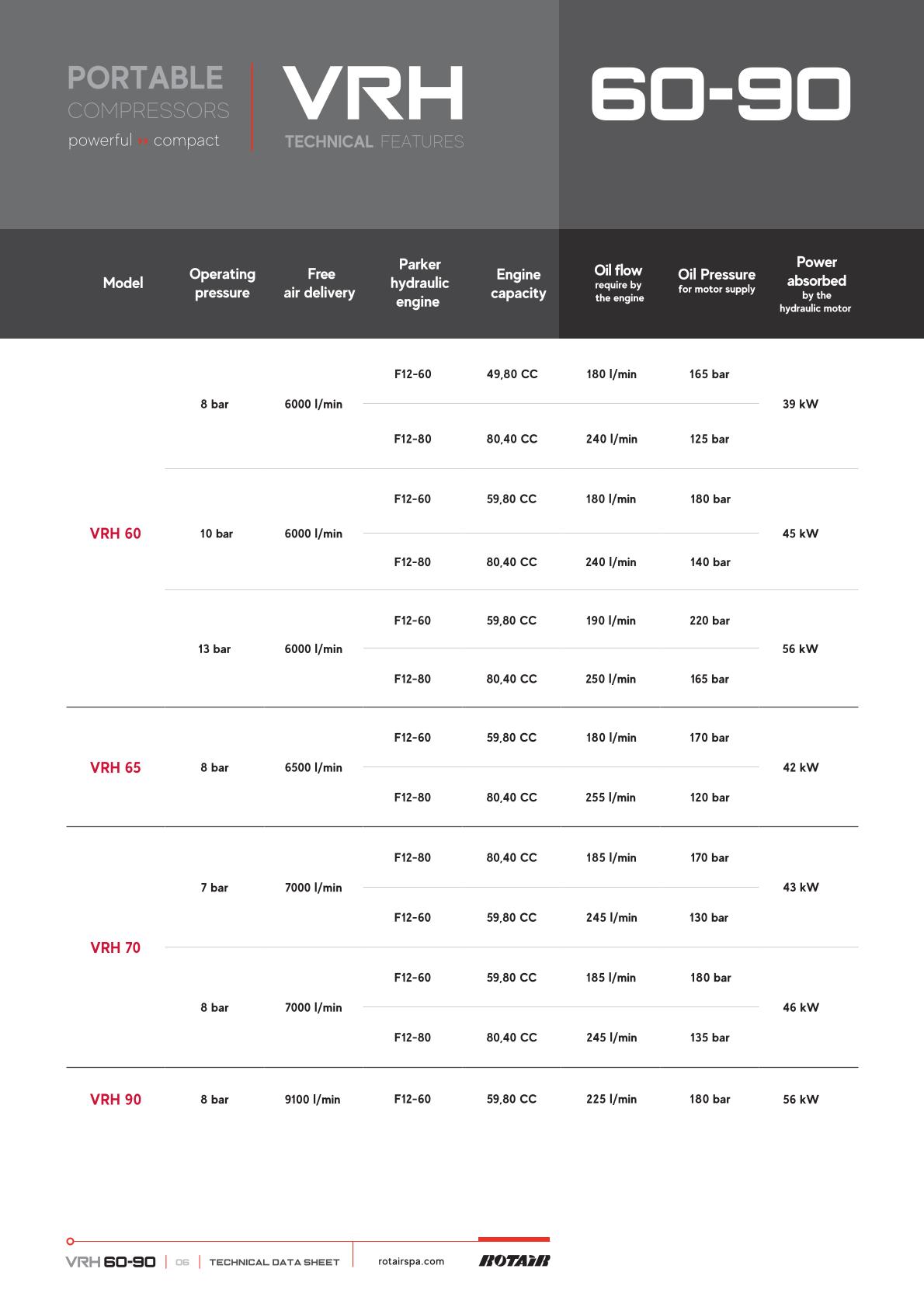
Task: Click the small red circle at footer line start
Action: (71, 1241)
